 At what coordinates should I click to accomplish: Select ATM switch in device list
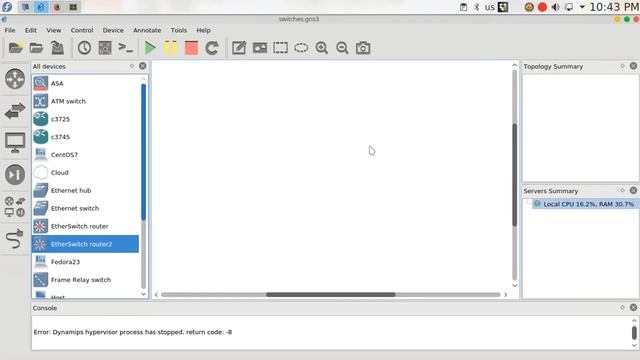pyautogui.click(x=85, y=101)
